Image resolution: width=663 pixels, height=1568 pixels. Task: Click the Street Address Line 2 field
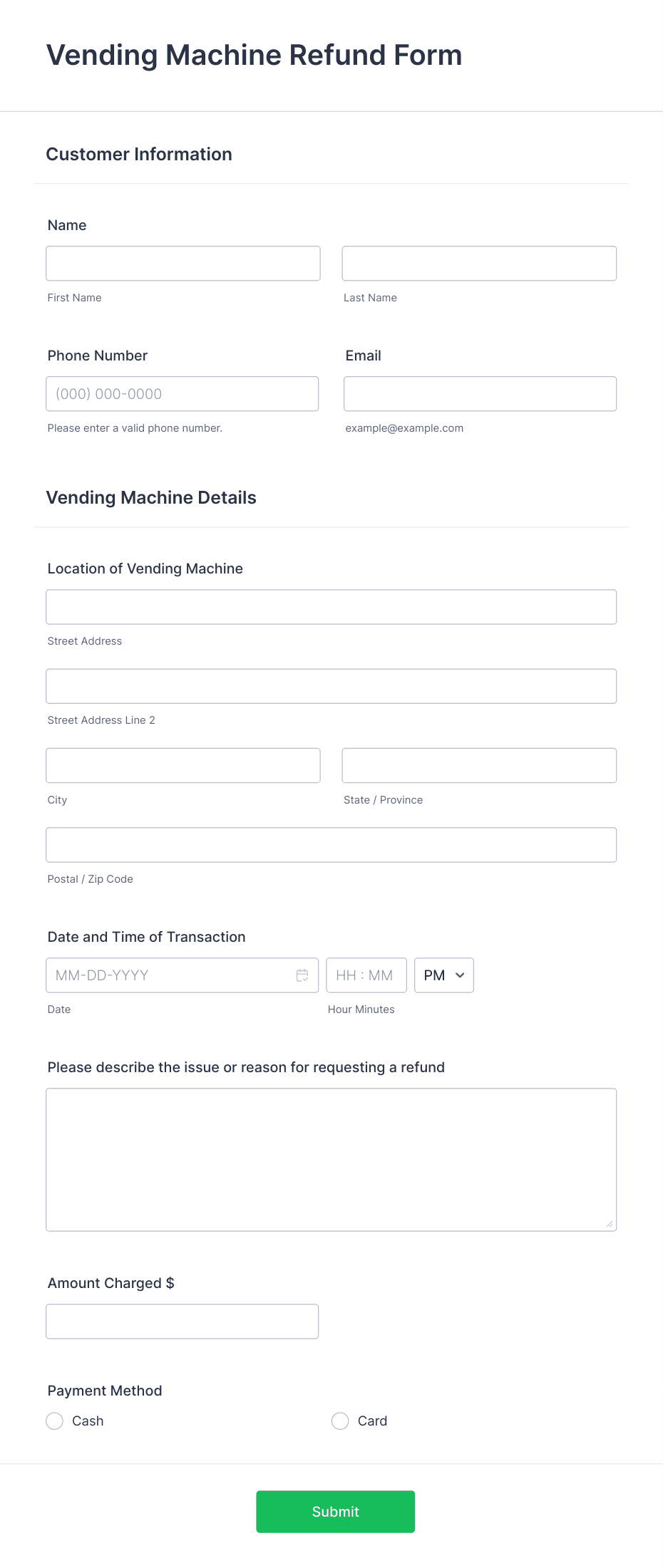331,685
